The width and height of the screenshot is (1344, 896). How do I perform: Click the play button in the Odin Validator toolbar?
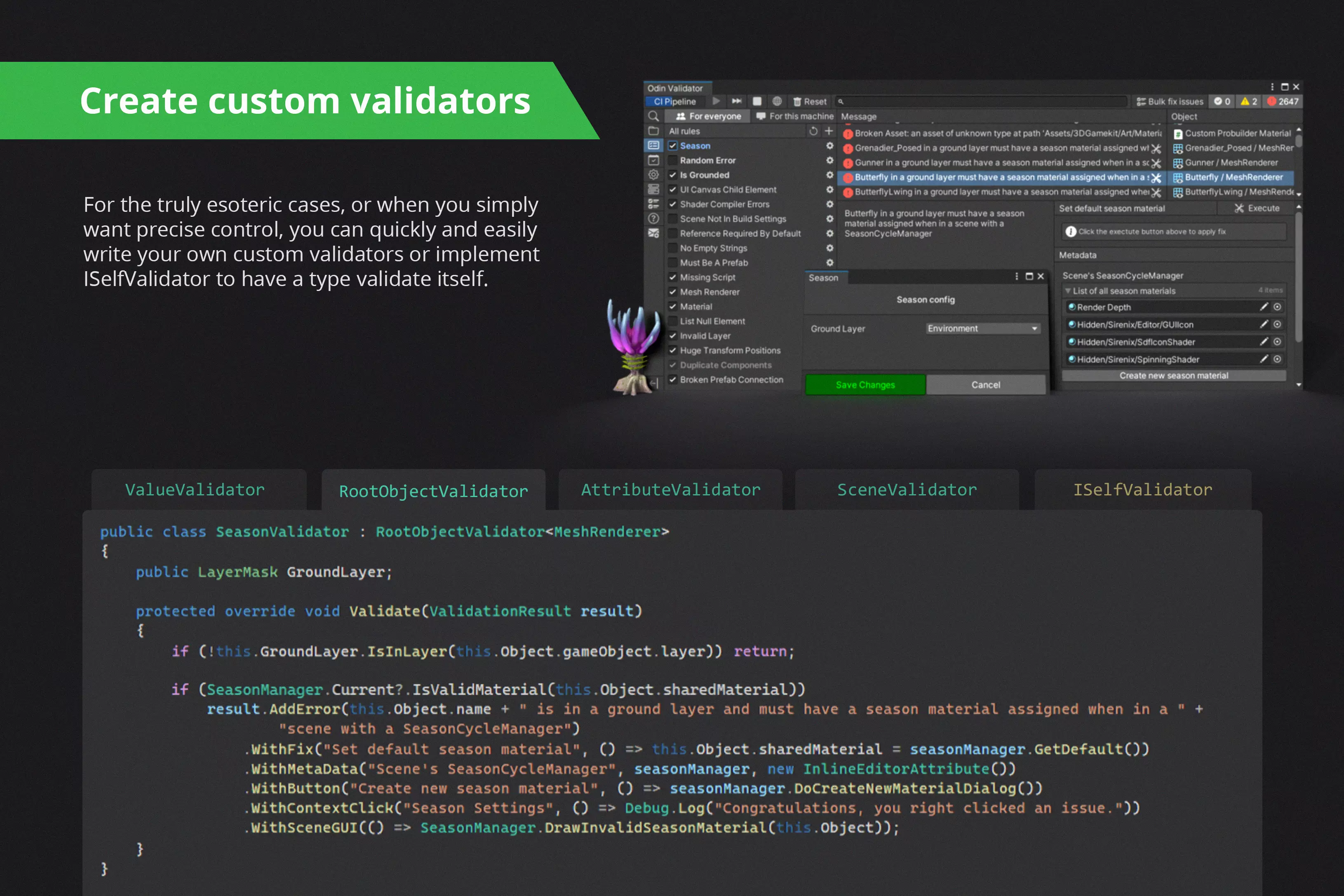pyautogui.click(x=717, y=101)
